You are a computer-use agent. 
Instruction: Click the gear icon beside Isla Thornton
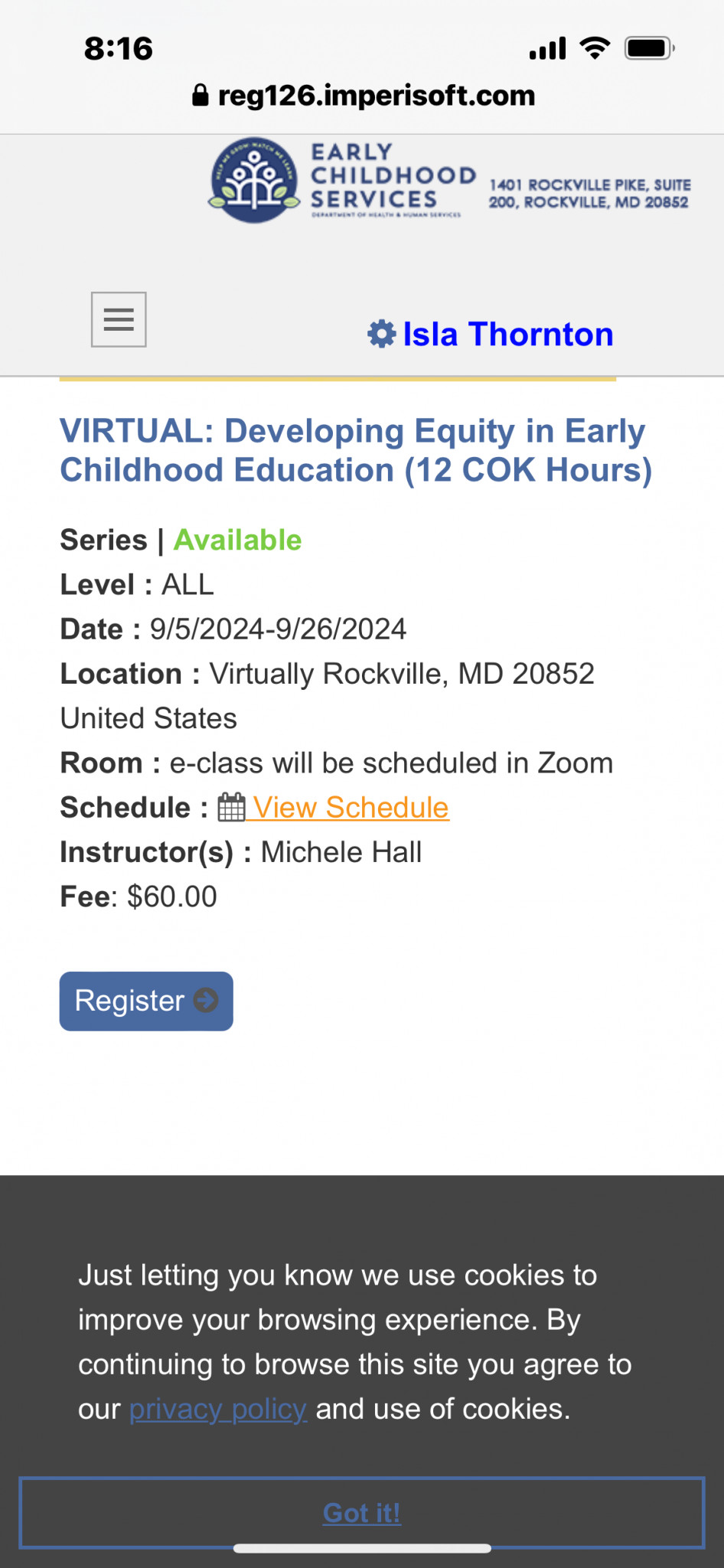point(382,335)
